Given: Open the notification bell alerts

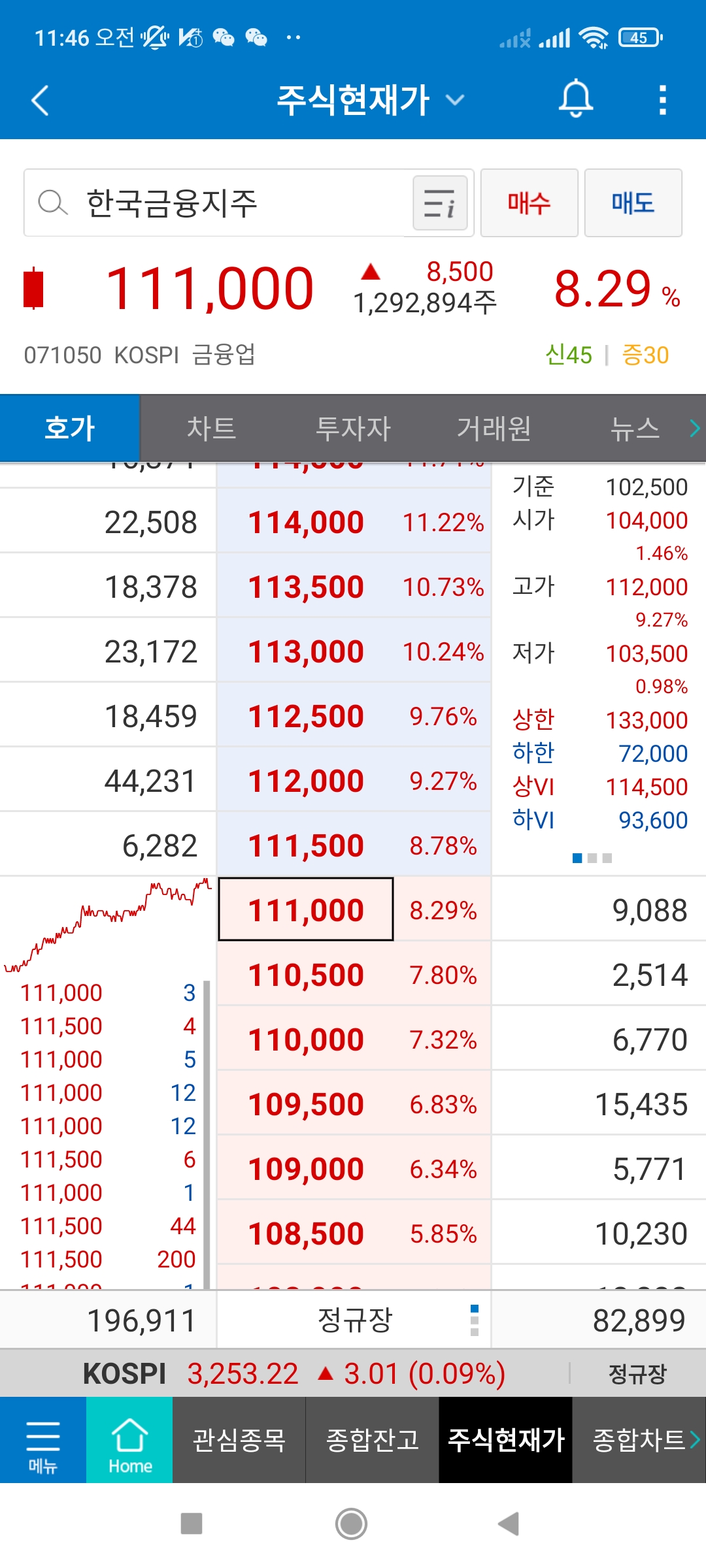Looking at the screenshot, I should 575,99.
